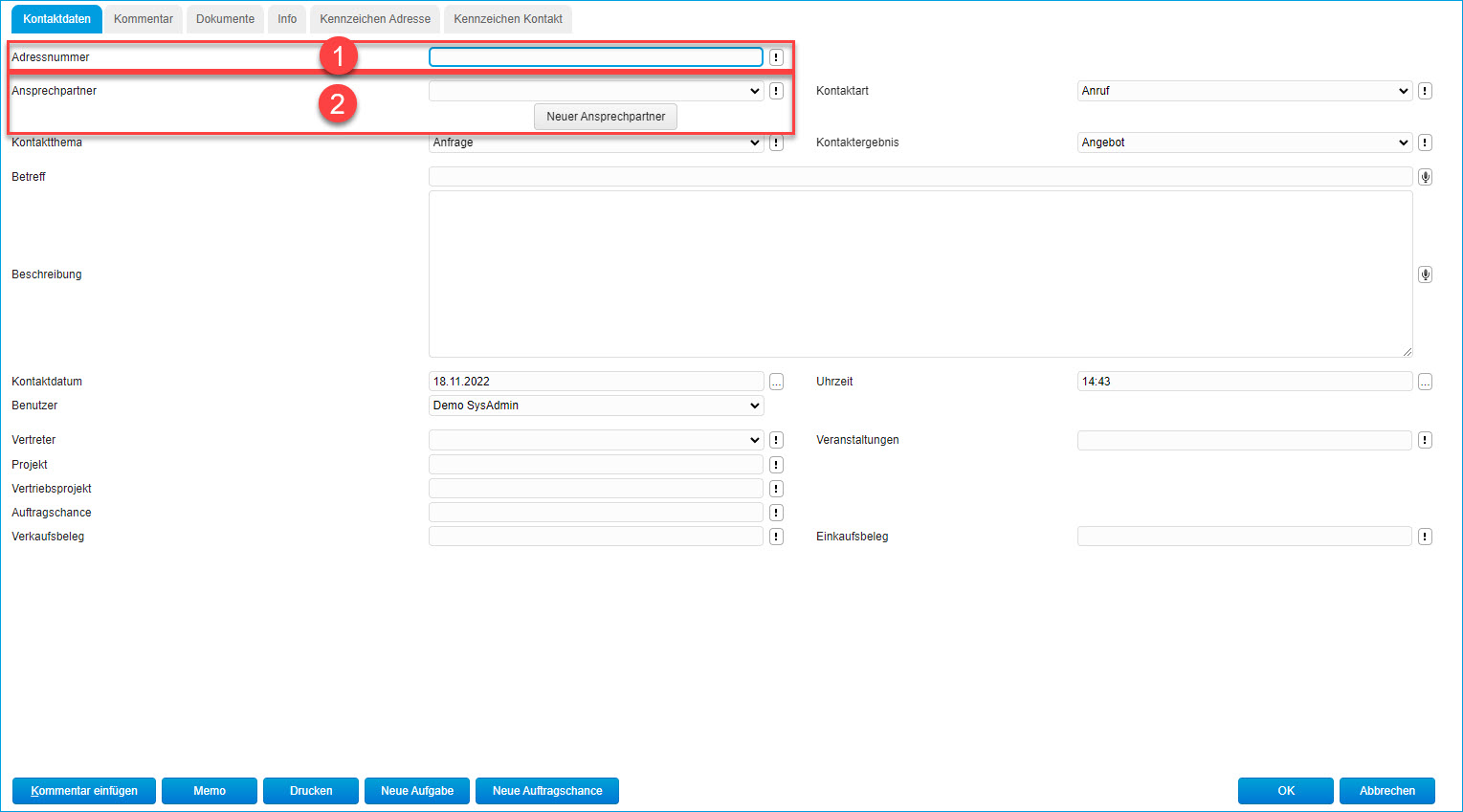
Task: Click the Neuer Ansprechpartner button
Action: 606,117
